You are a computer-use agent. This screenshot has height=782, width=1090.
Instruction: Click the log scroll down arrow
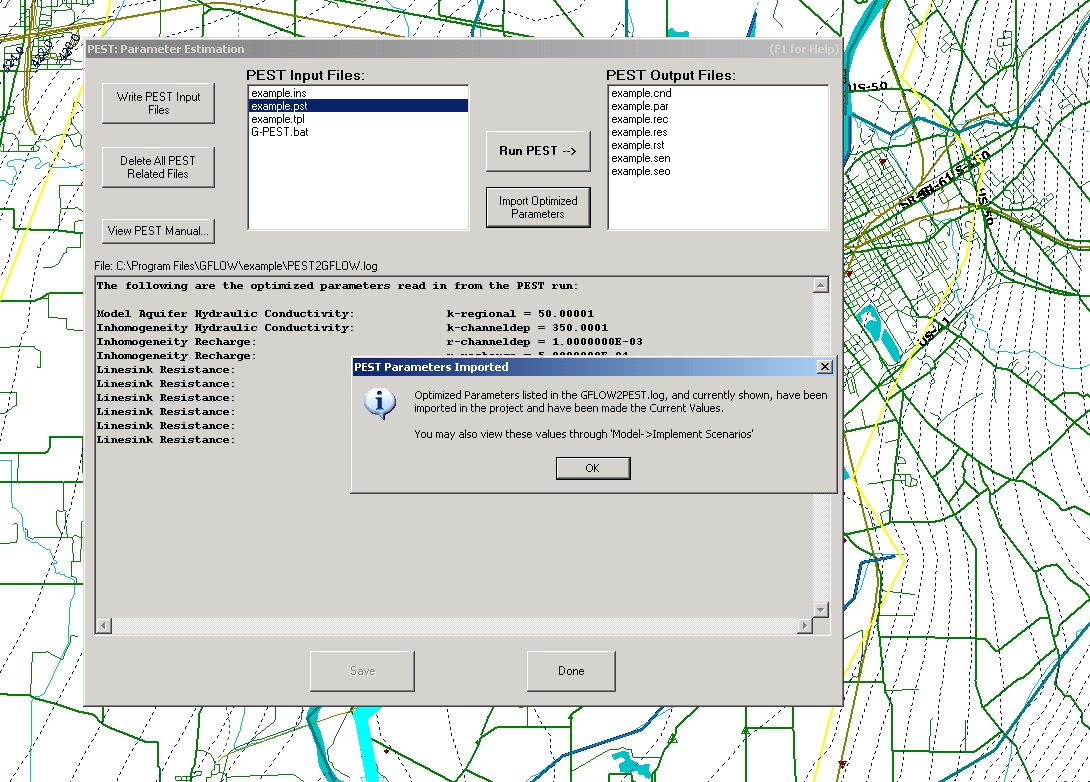(x=821, y=610)
